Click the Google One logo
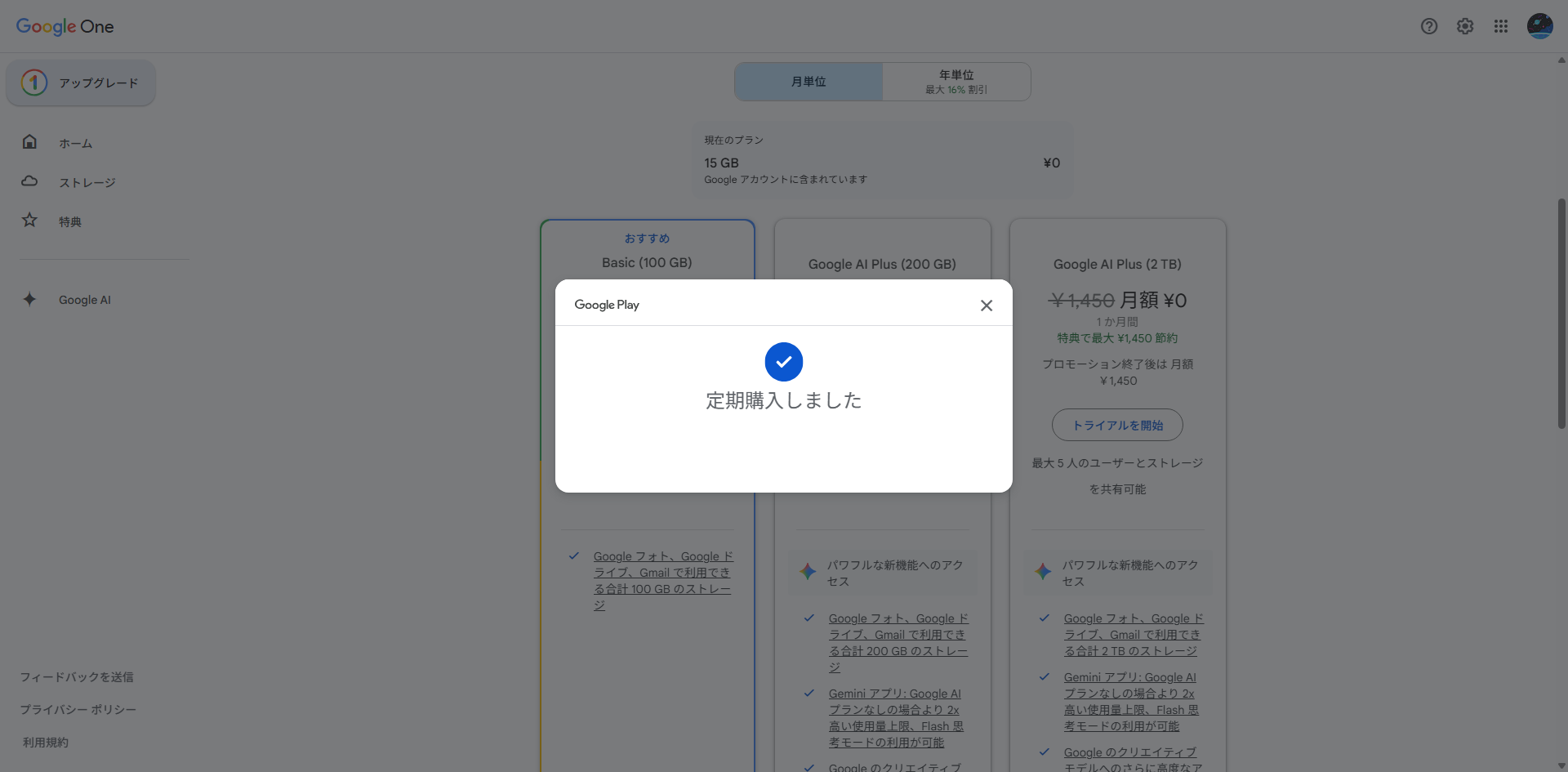1568x772 pixels. [x=65, y=26]
